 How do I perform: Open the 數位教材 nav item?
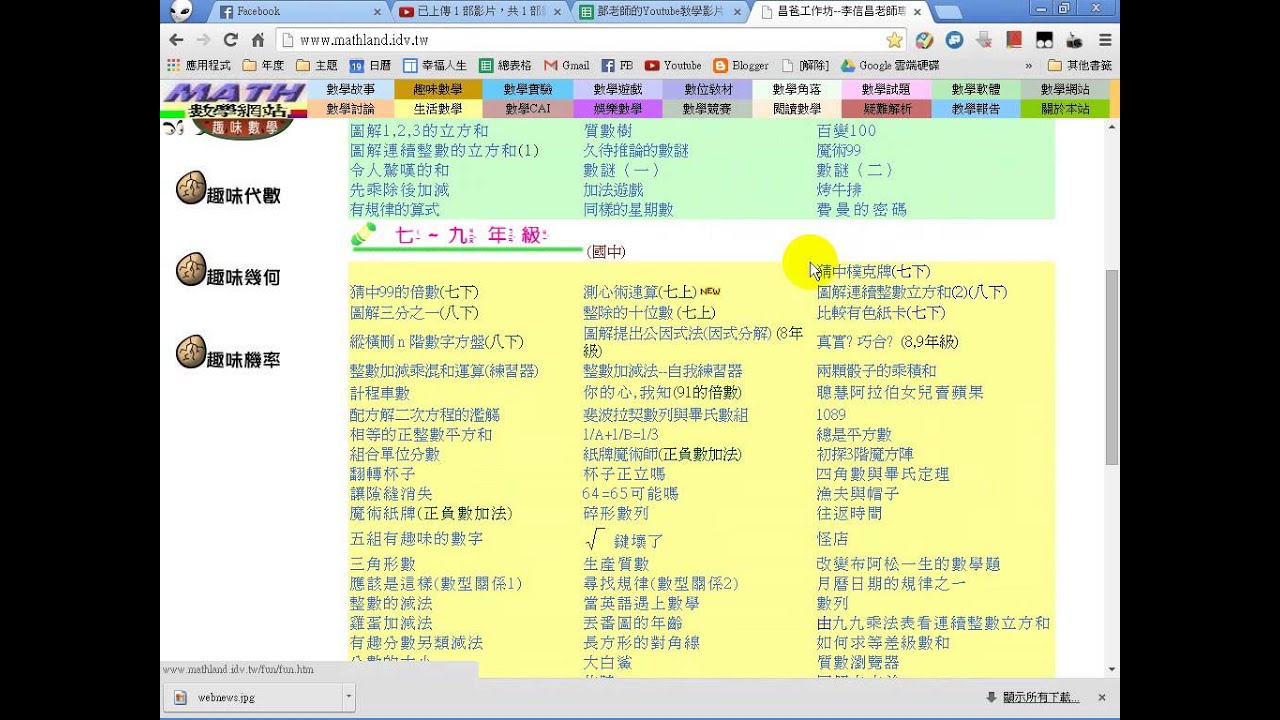[x=708, y=89]
